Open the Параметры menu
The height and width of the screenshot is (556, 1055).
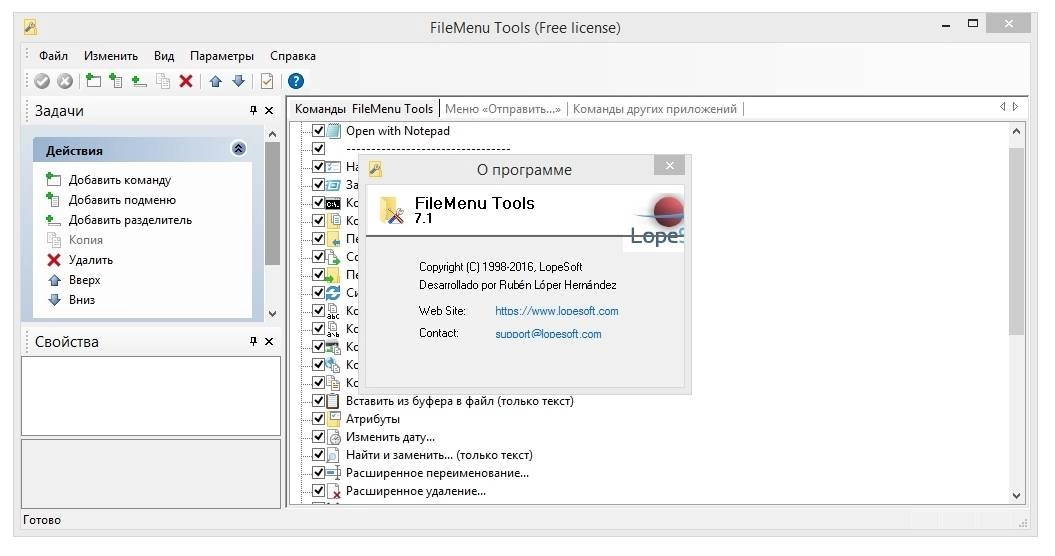[x=222, y=56]
